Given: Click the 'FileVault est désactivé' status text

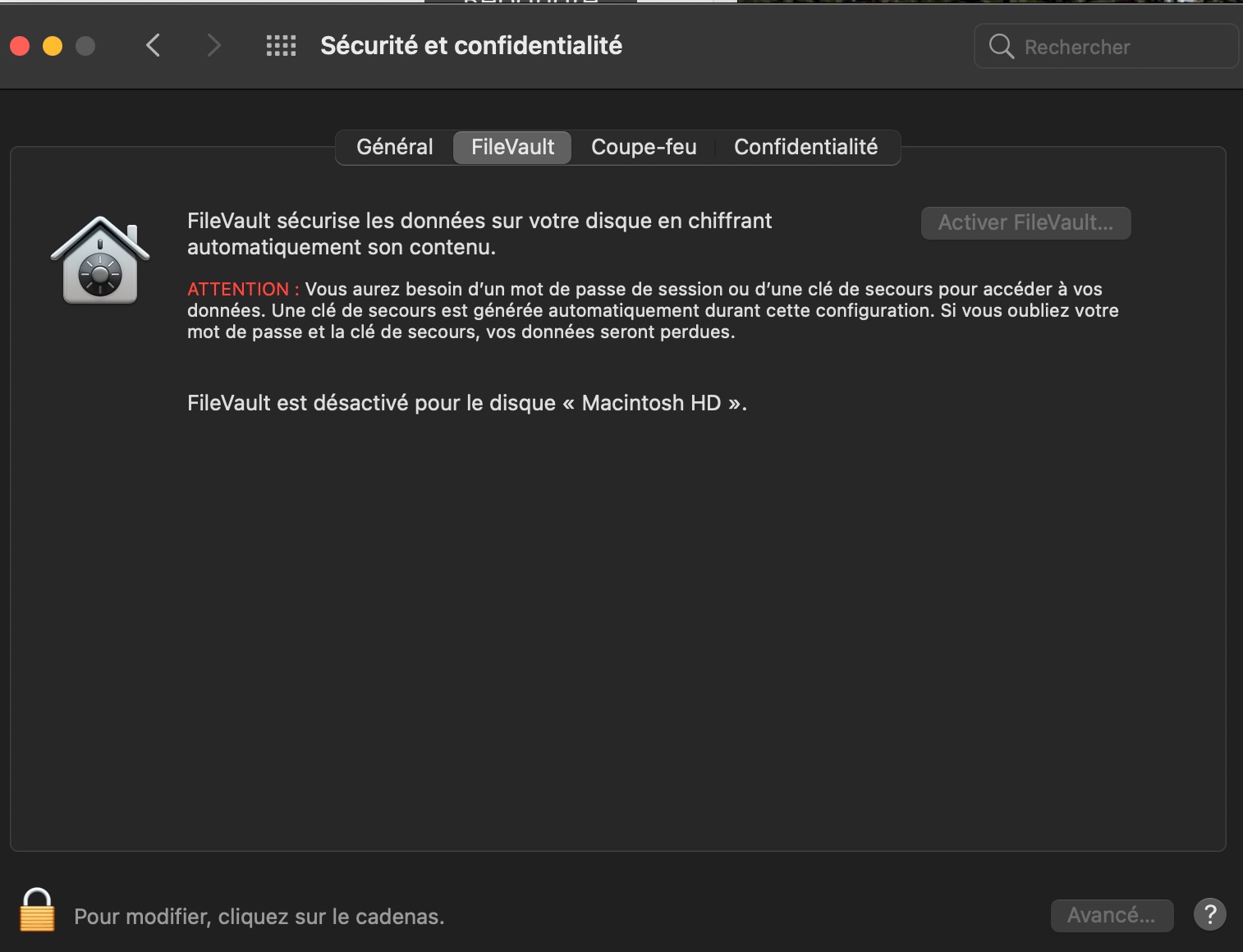Looking at the screenshot, I should point(466,403).
